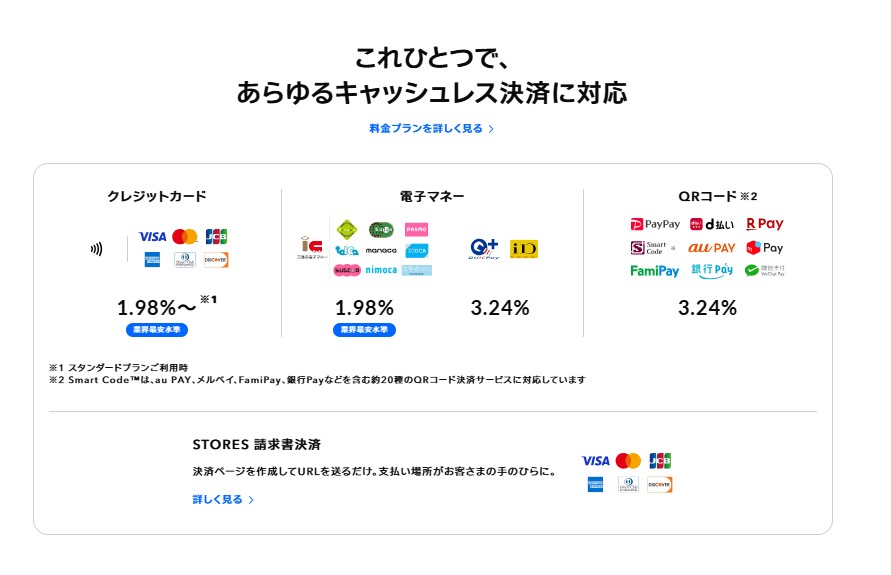
Task: Click the PayPay logo
Action: tap(655, 224)
